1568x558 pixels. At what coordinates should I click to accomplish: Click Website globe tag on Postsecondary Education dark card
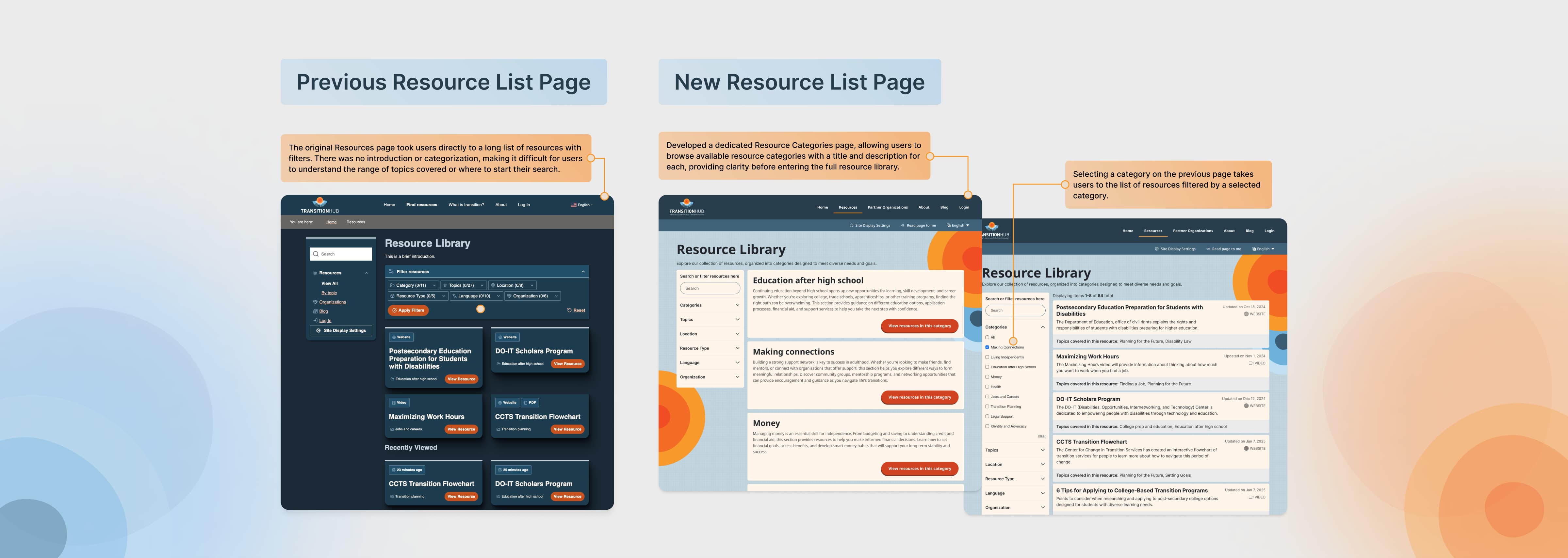coord(401,337)
